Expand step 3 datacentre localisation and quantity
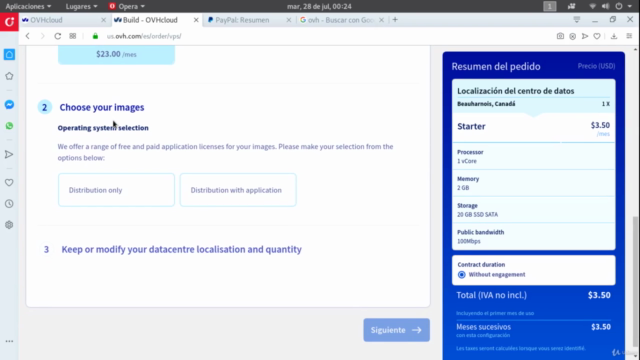This screenshot has width=640, height=360. (181, 249)
